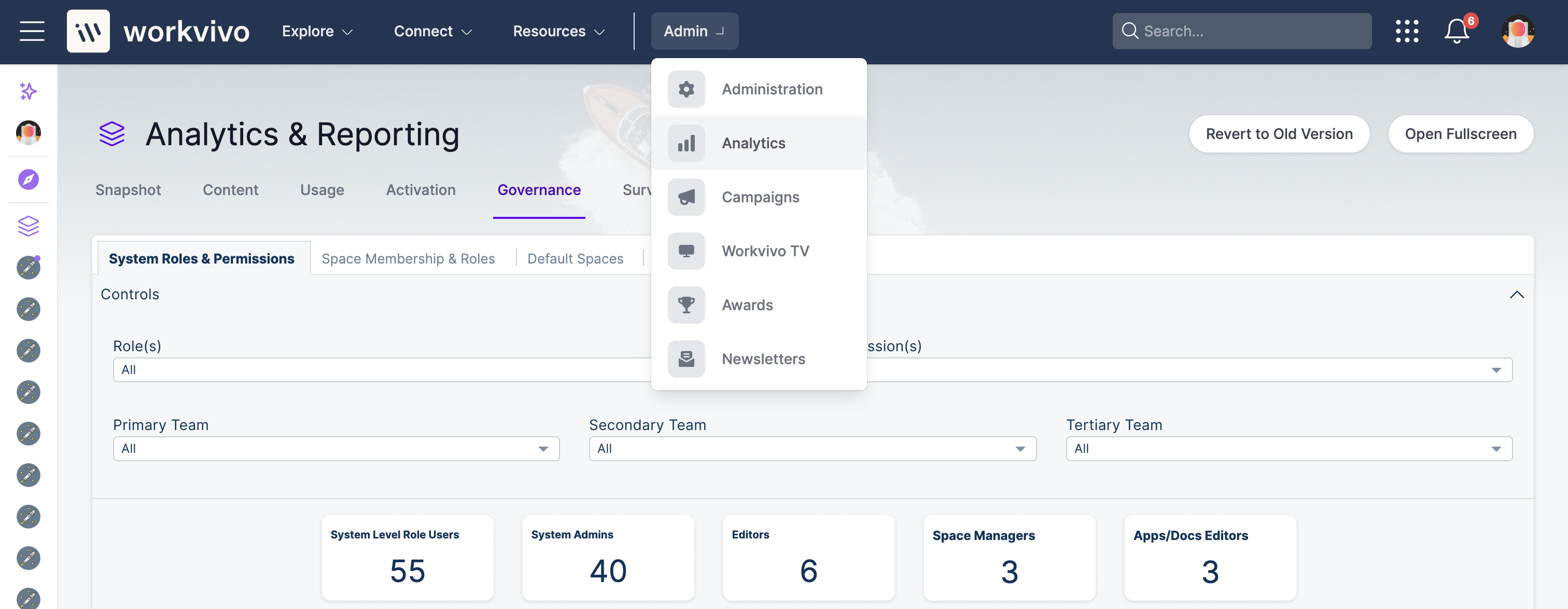Click the Workvivo logo icon
This screenshot has height=609, width=1568.
click(x=88, y=31)
